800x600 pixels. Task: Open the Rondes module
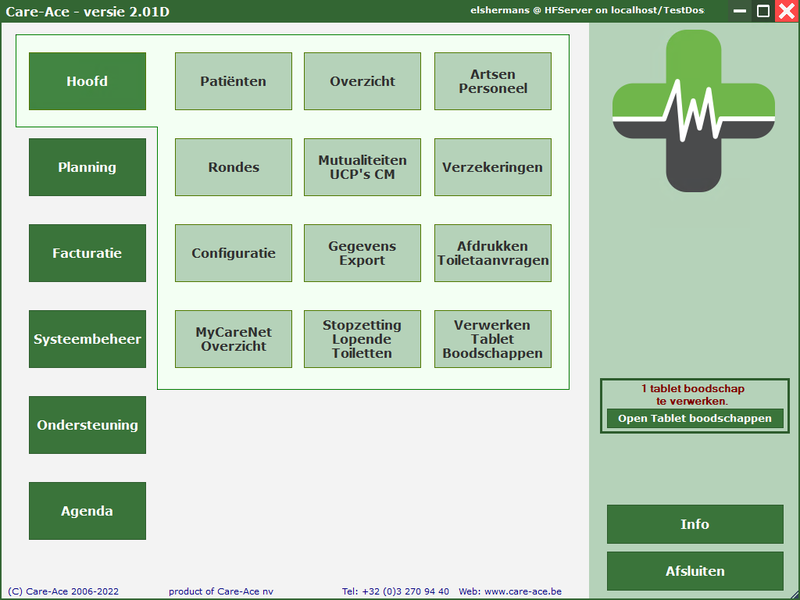tap(233, 167)
